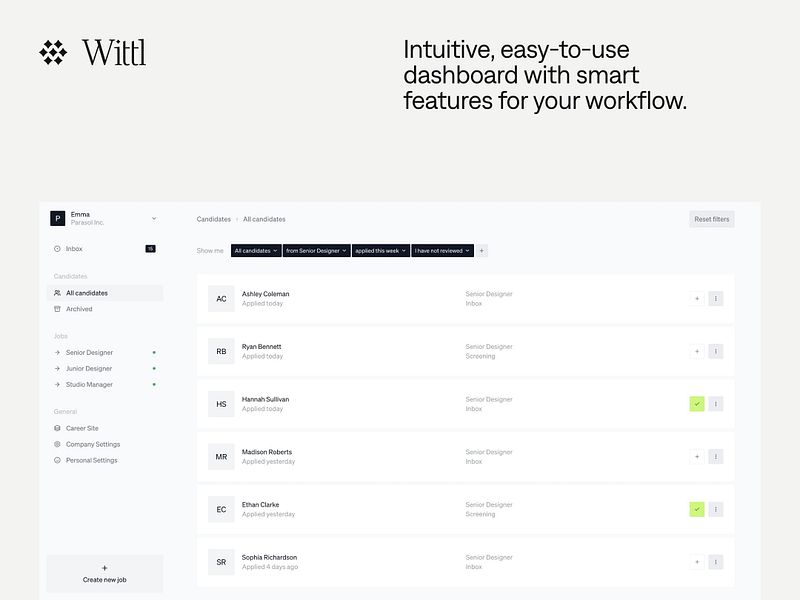800x600 pixels.
Task: Click three-dot menu for Ashley Coleman
Action: pyautogui.click(x=715, y=298)
